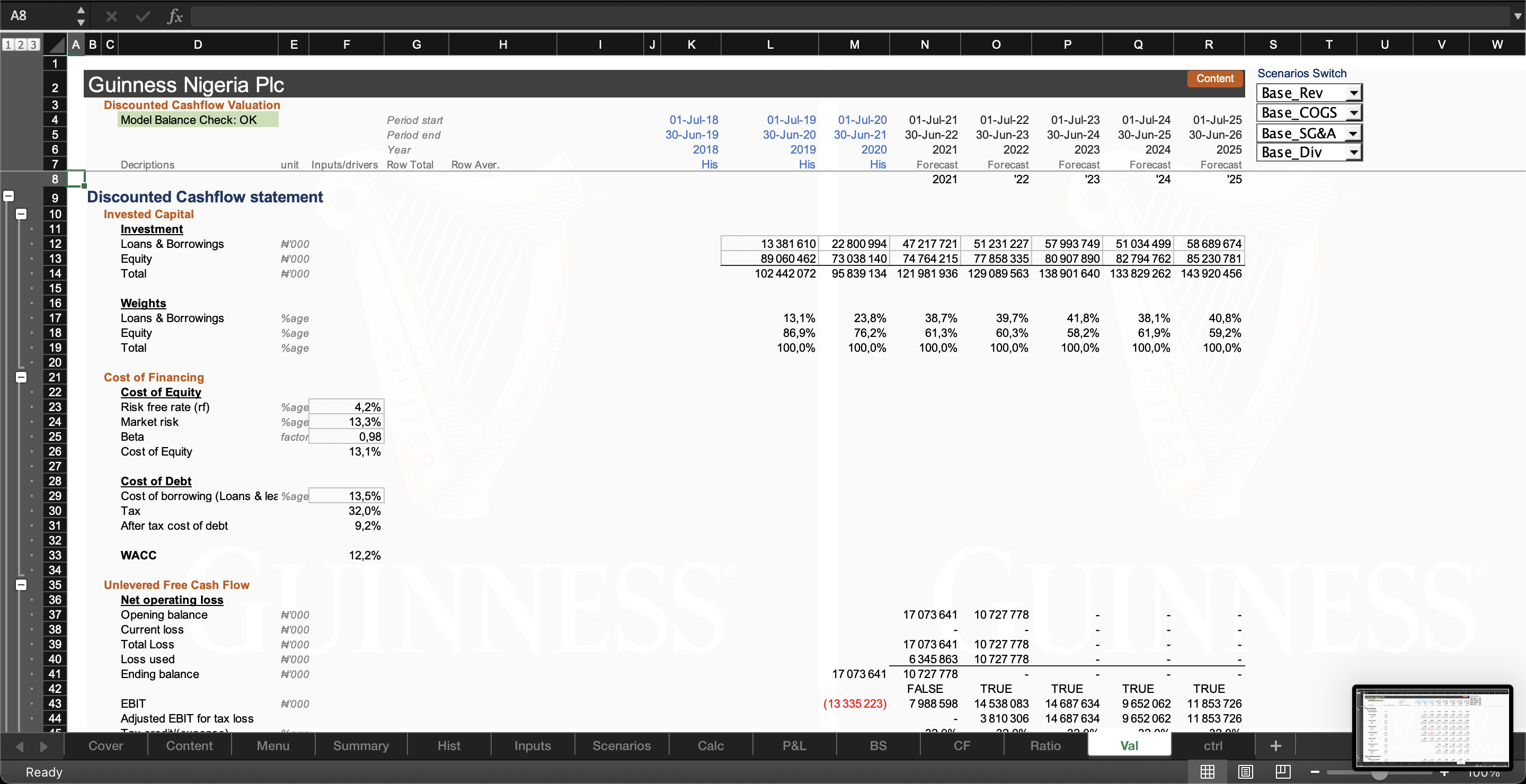Collapse Unlevered Free Cash Flow group at row 35
This screenshot has height=784, width=1526.
[21, 584]
